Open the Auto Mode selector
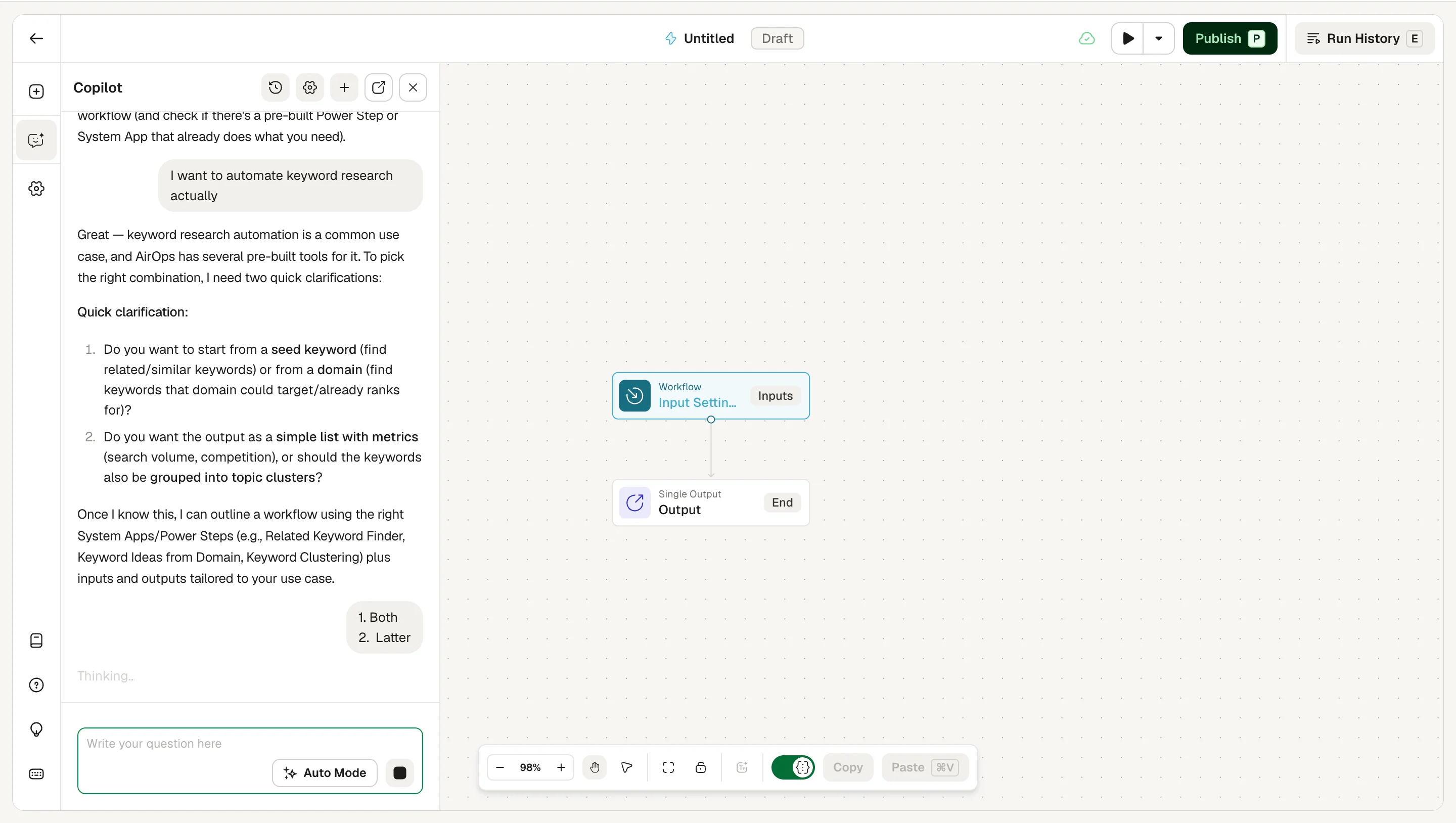This screenshot has height=823, width=1456. point(325,772)
